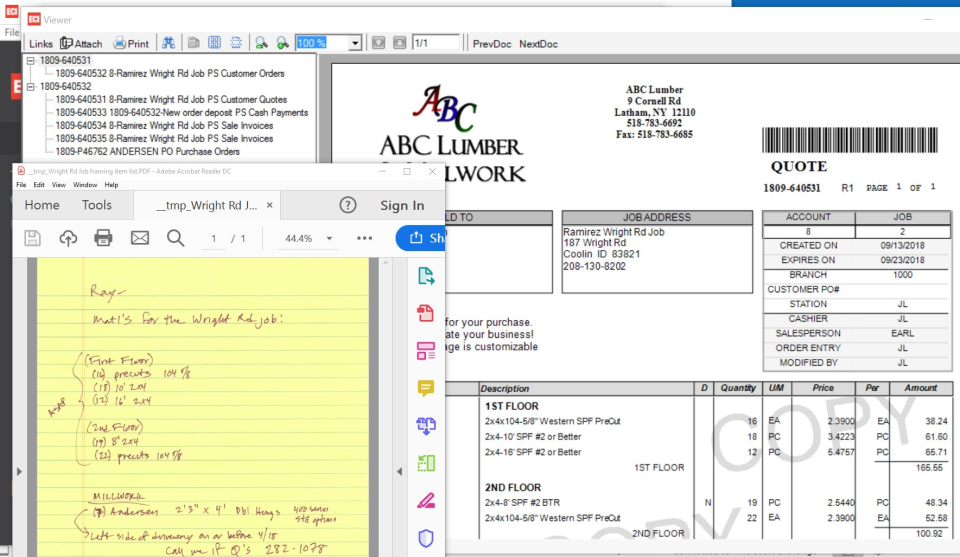
Task: Click the printer icon in Acrobat toolbar
Action: [103, 237]
